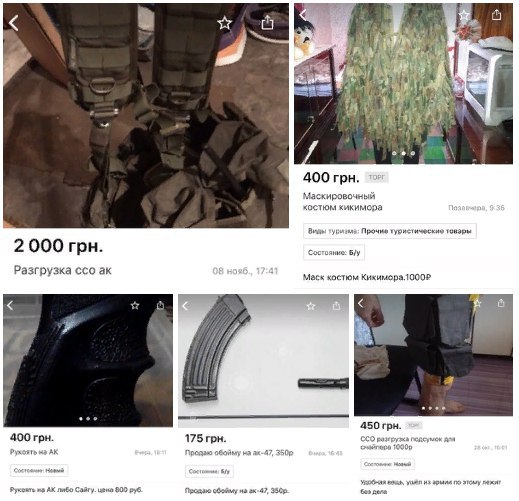This screenshot has height=501, width=519.
Task: Add the Рукоять на АК listing to favorites
Action: [x=135, y=305]
